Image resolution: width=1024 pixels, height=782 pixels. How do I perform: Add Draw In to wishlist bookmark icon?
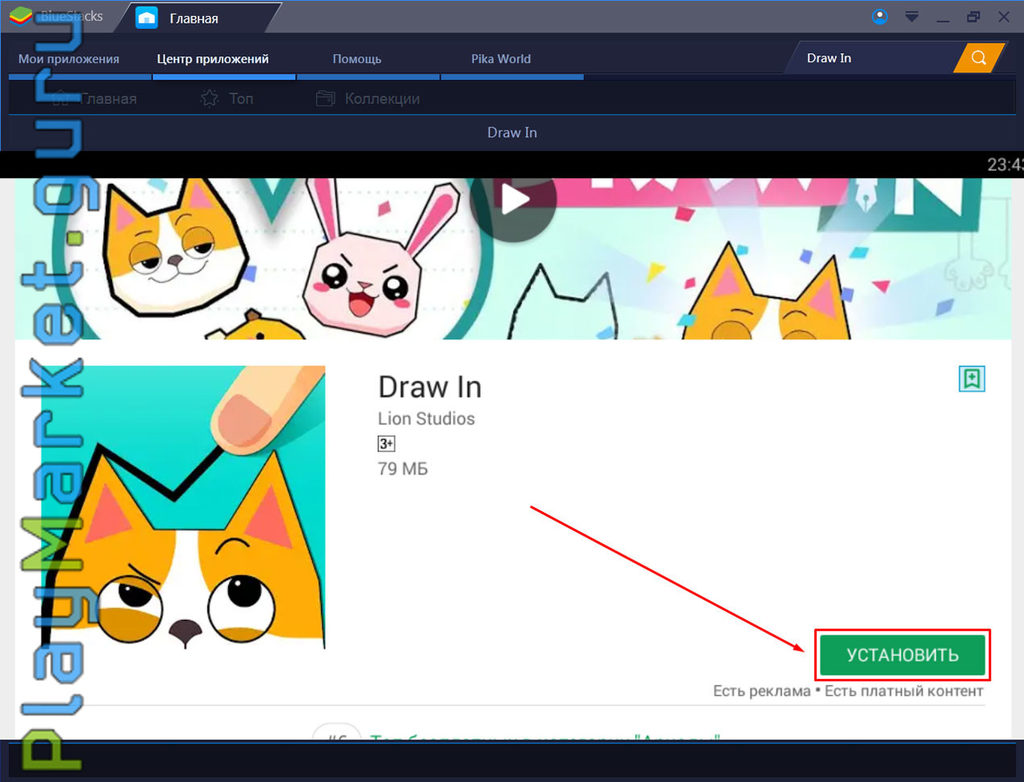point(972,379)
